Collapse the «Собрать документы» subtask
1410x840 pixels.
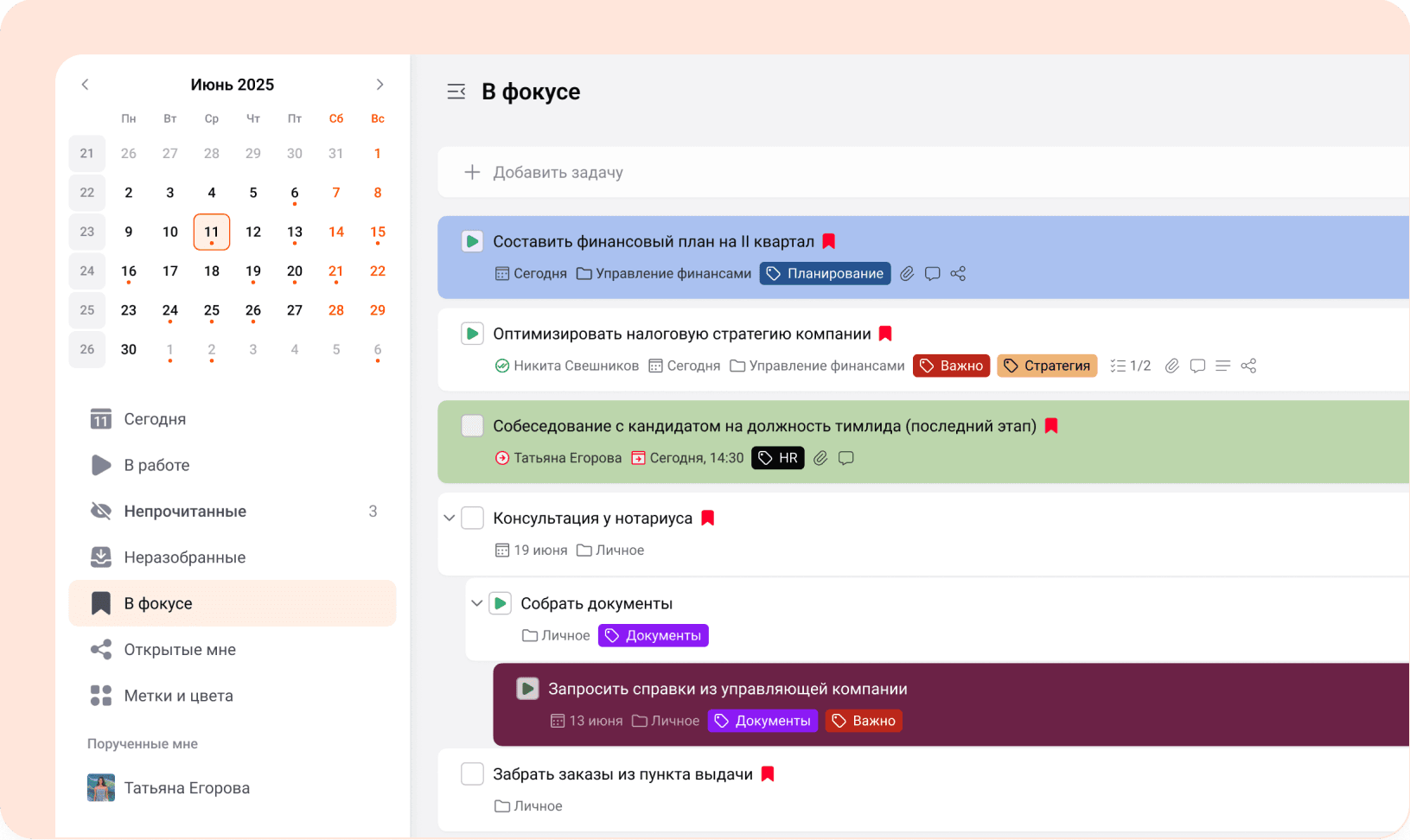476,602
